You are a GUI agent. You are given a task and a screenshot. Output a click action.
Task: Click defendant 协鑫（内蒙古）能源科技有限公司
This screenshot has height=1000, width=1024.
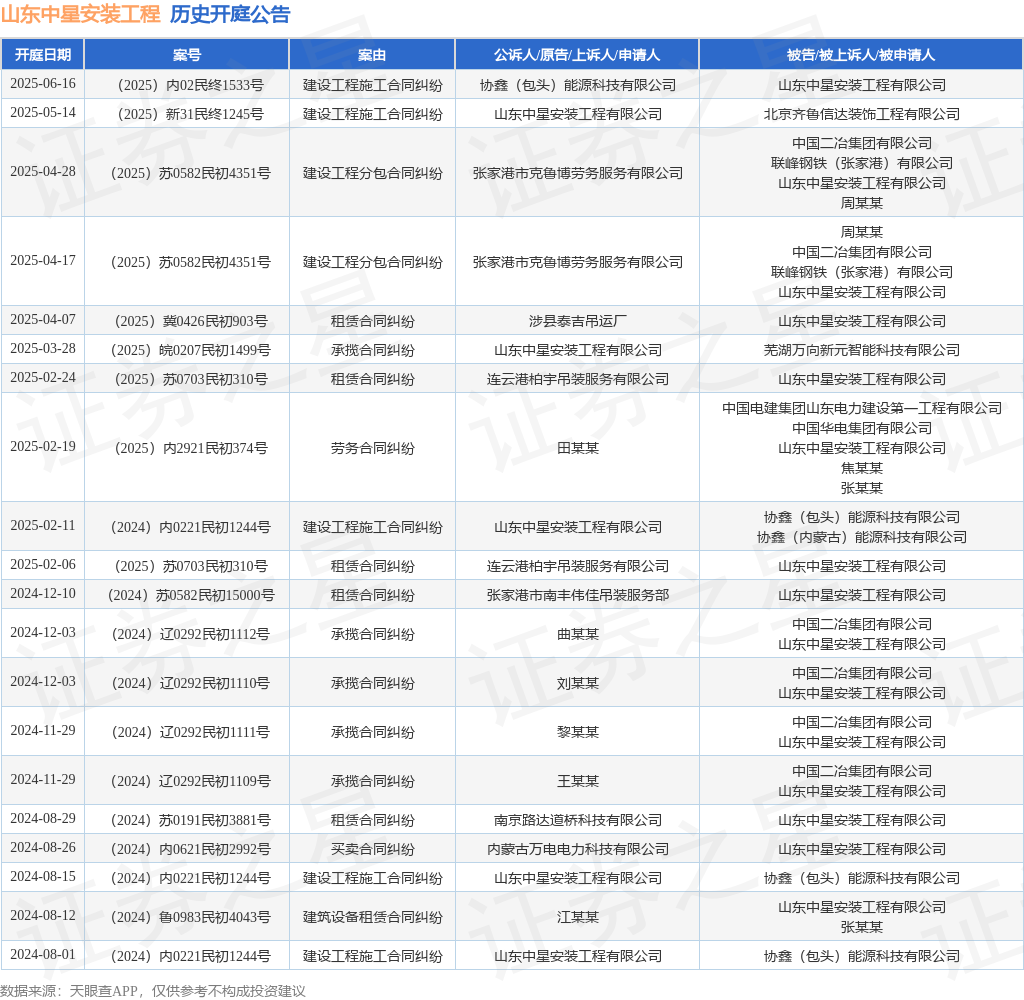tap(861, 537)
